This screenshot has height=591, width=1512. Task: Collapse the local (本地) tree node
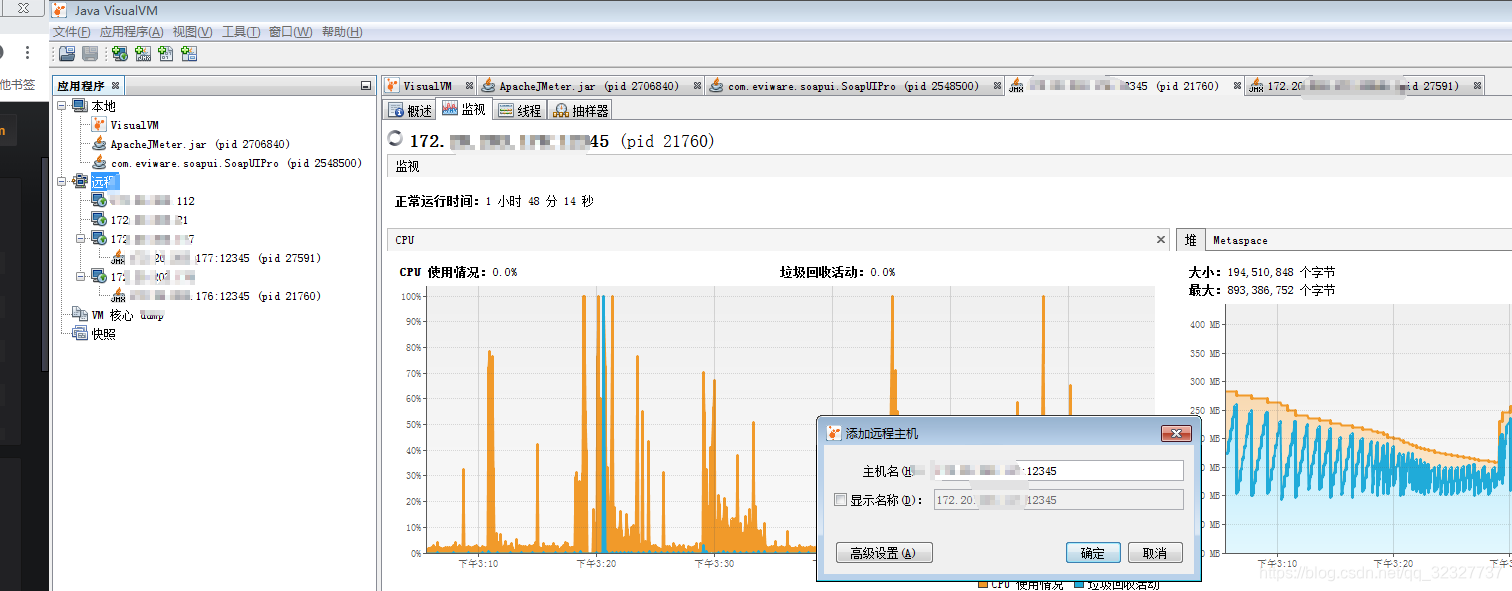click(x=61, y=106)
